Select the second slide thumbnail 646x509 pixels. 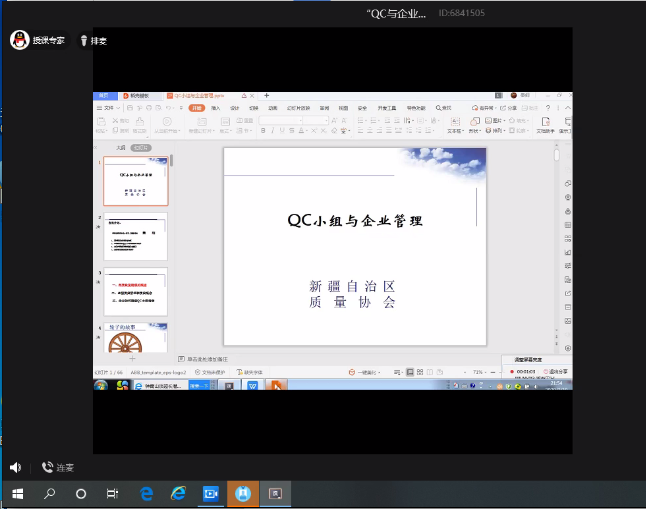tap(136, 237)
